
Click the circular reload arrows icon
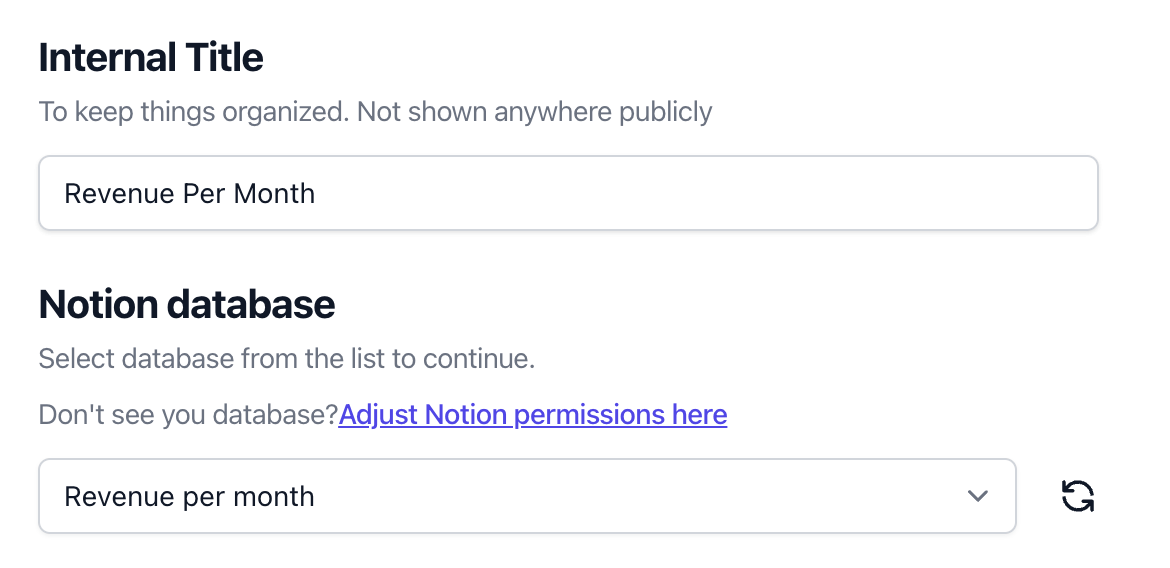1077,496
